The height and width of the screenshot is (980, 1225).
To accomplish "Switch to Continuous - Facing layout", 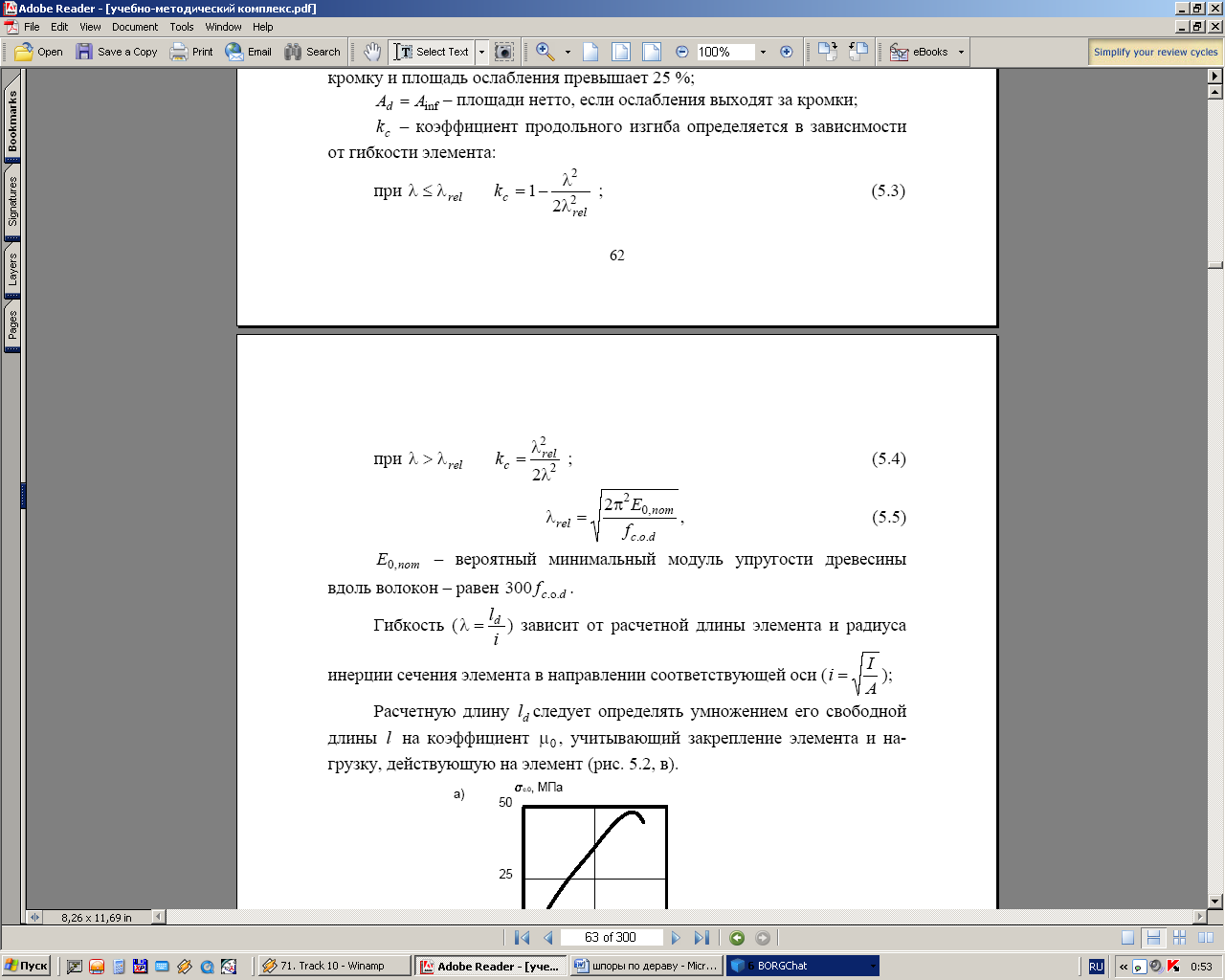I will (x=1179, y=938).
